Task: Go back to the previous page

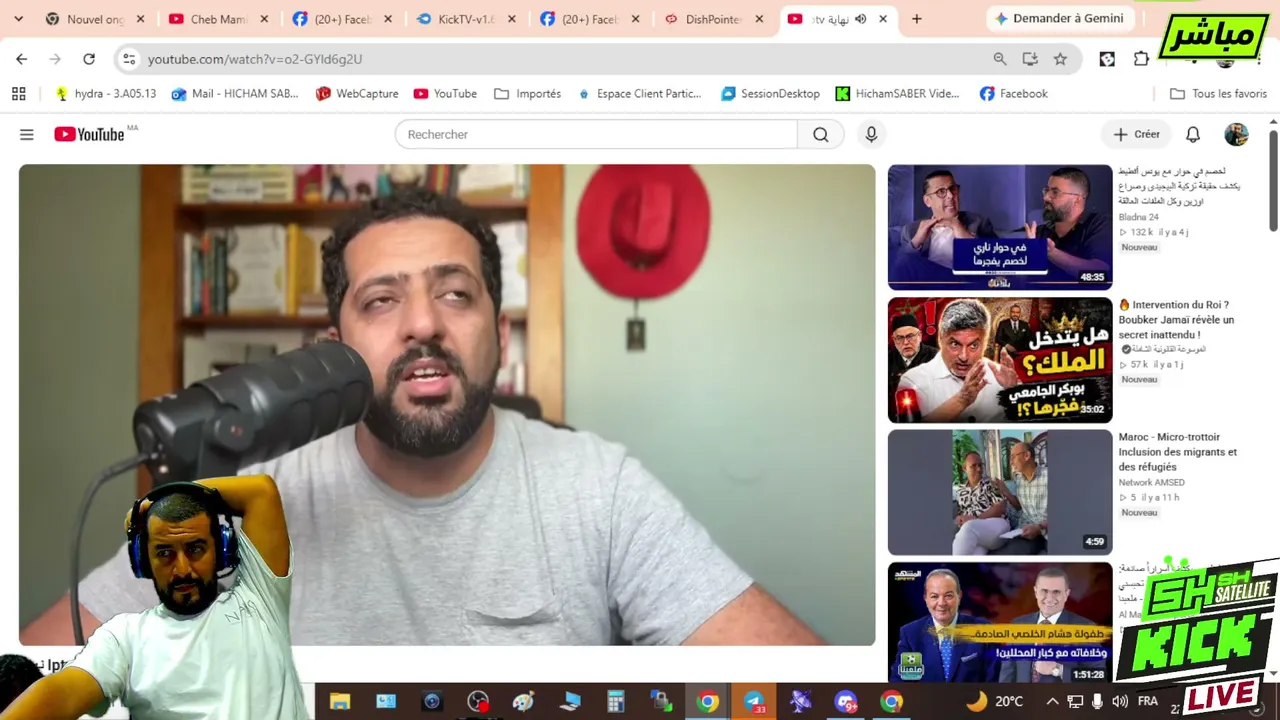Action: coord(22,59)
